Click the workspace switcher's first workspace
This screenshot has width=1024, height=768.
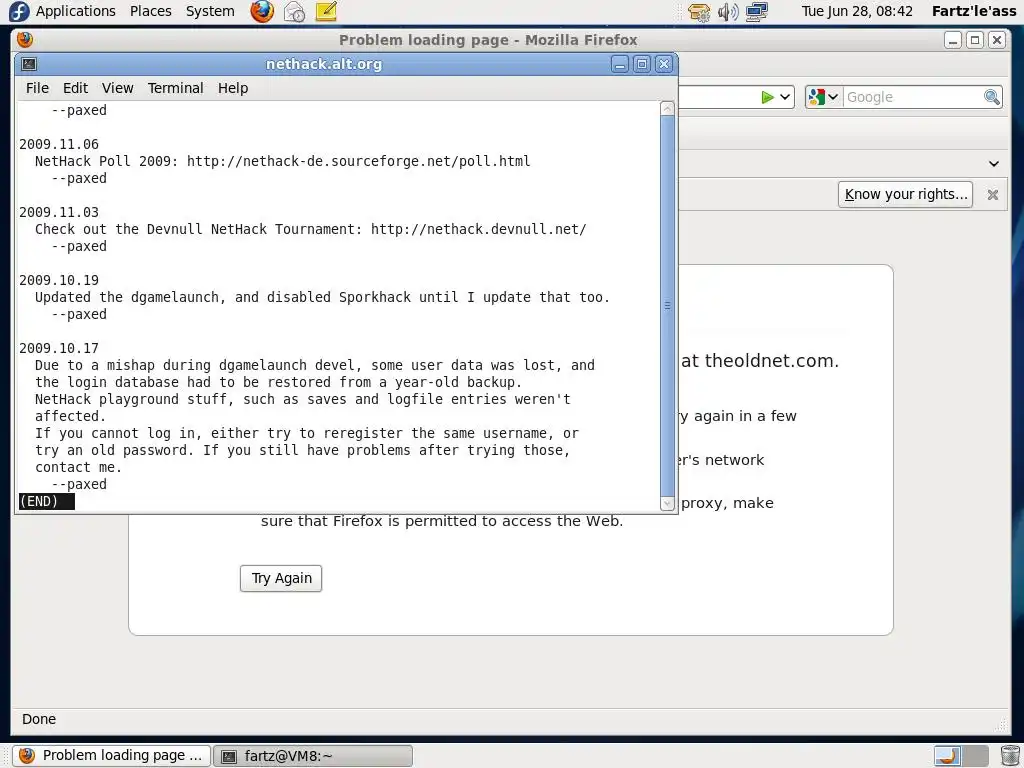pyautogui.click(x=947, y=756)
